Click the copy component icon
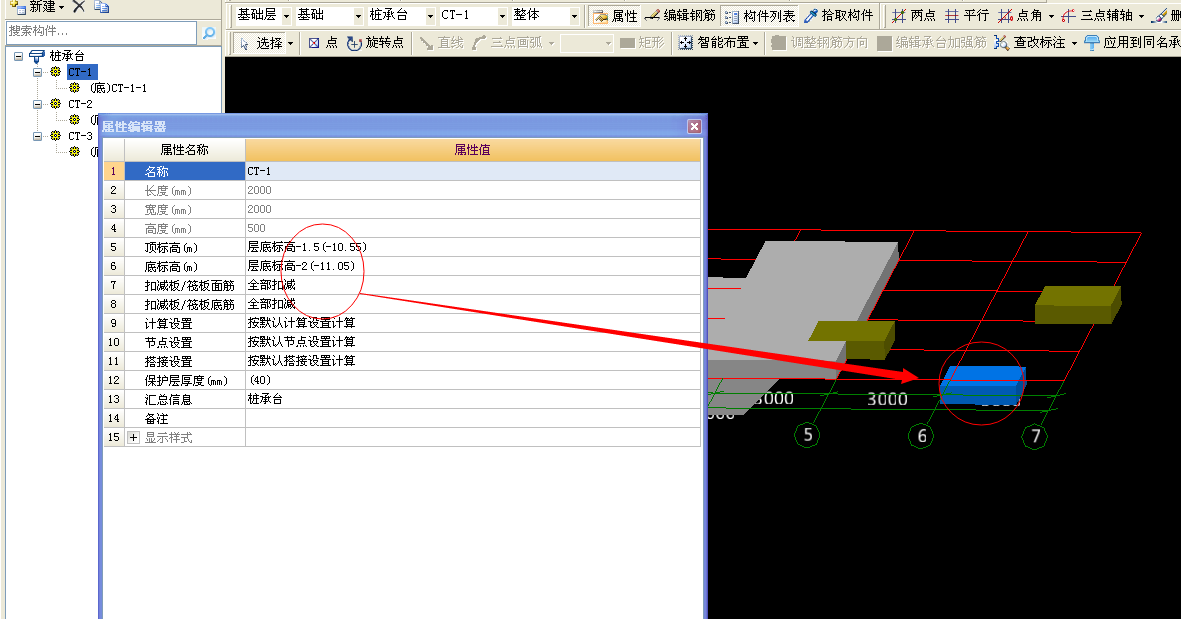The height and width of the screenshot is (619, 1181). point(102,7)
